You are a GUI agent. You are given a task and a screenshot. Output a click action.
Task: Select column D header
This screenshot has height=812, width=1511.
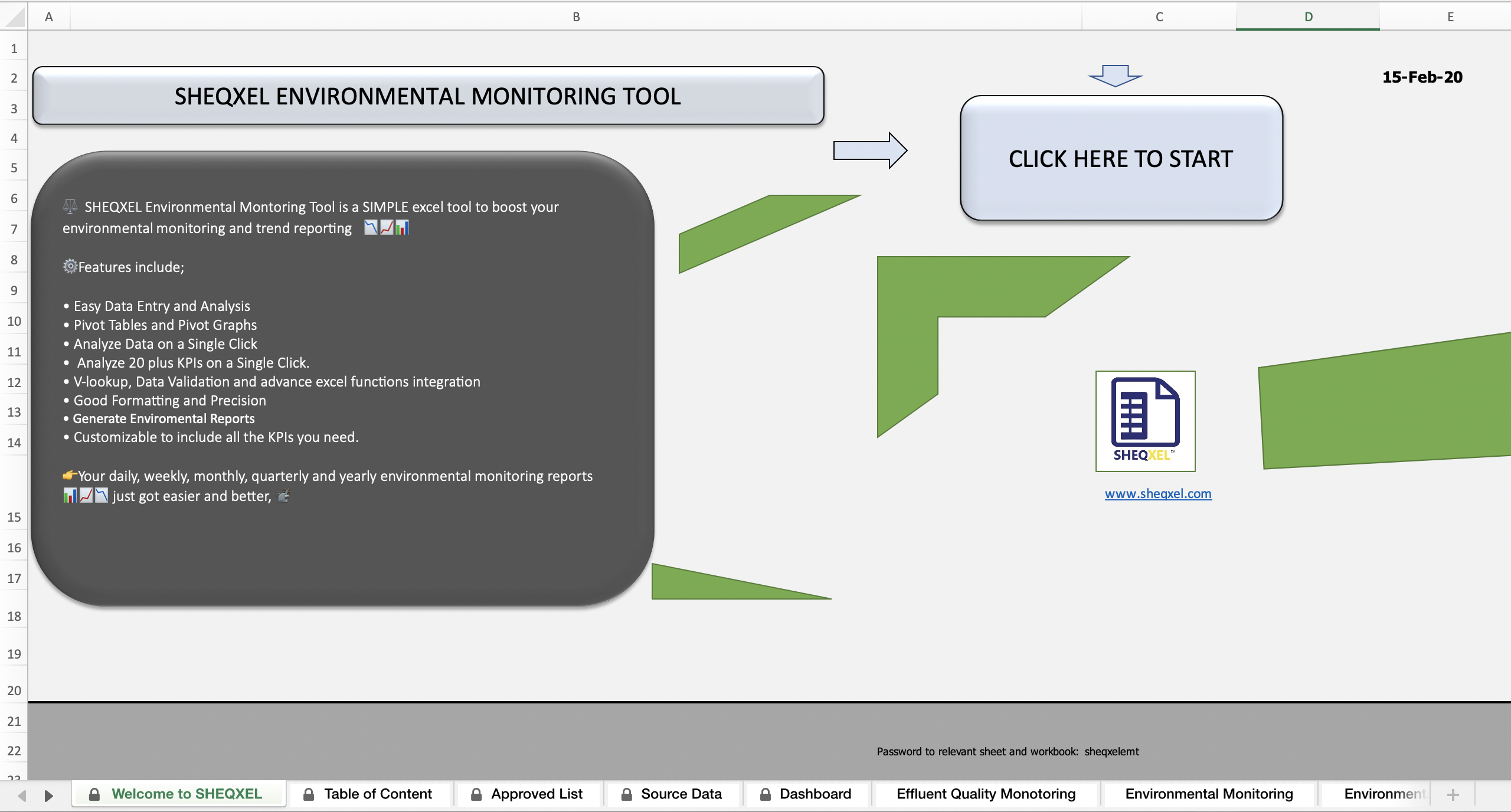point(1308,17)
